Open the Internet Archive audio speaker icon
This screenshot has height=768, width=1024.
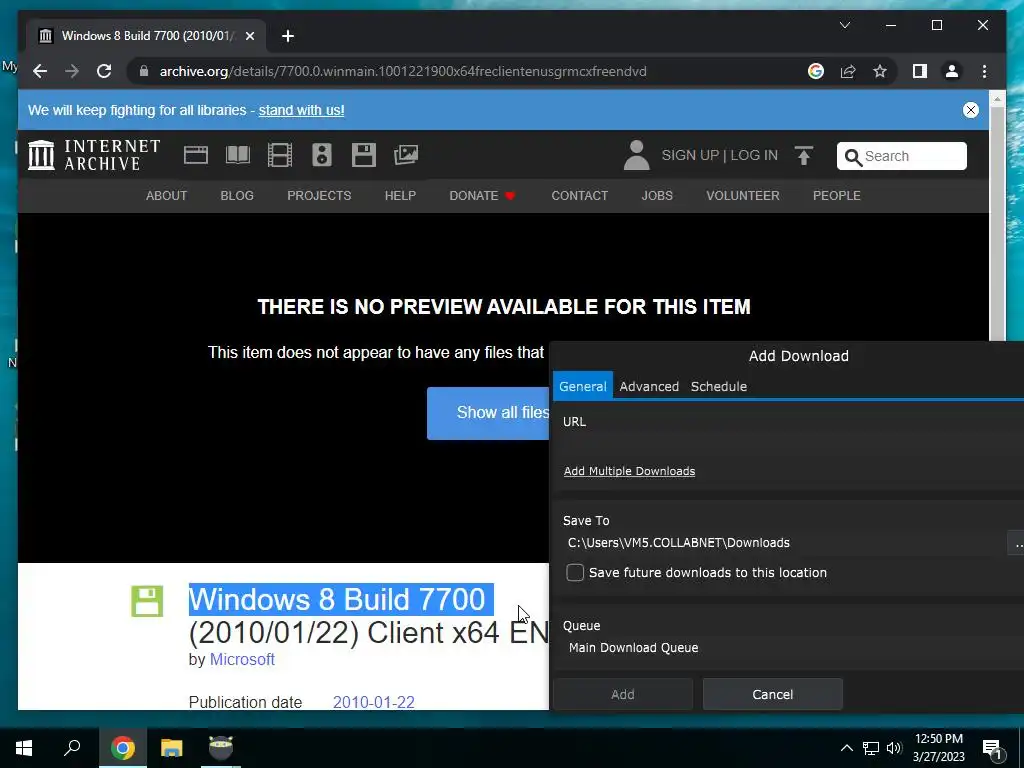coord(322,155)
